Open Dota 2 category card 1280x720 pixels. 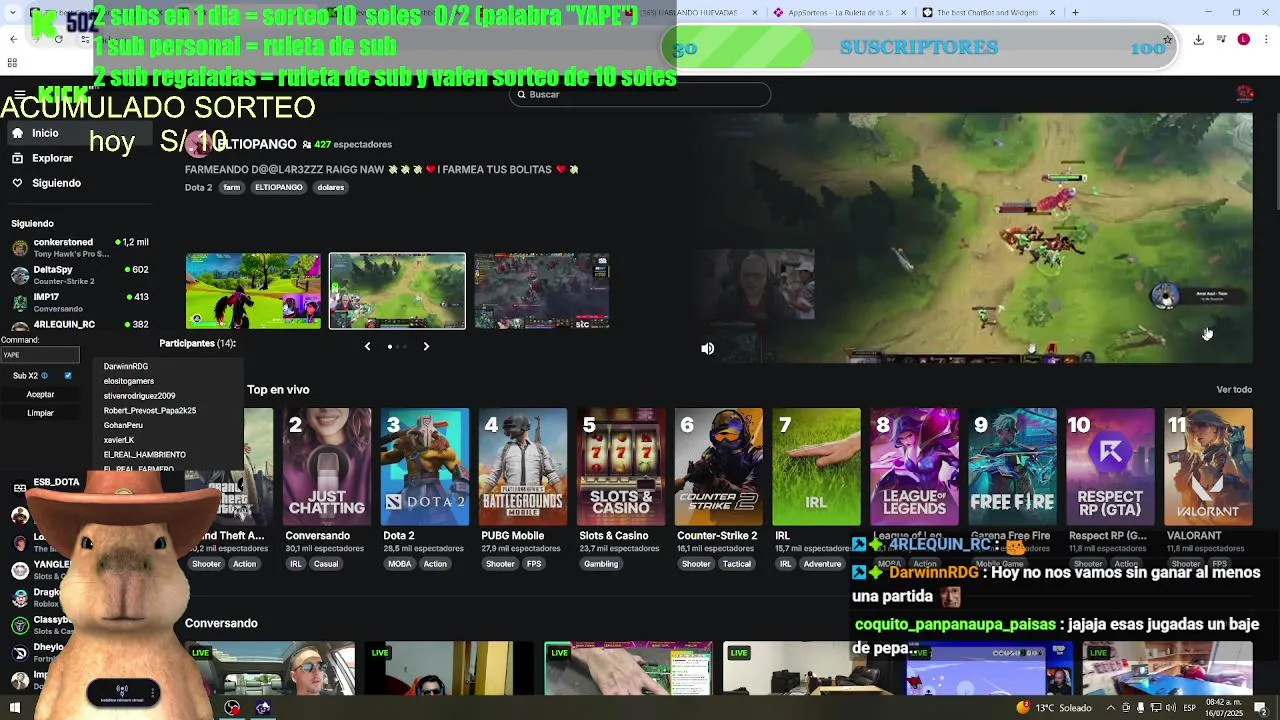[425, 467]
